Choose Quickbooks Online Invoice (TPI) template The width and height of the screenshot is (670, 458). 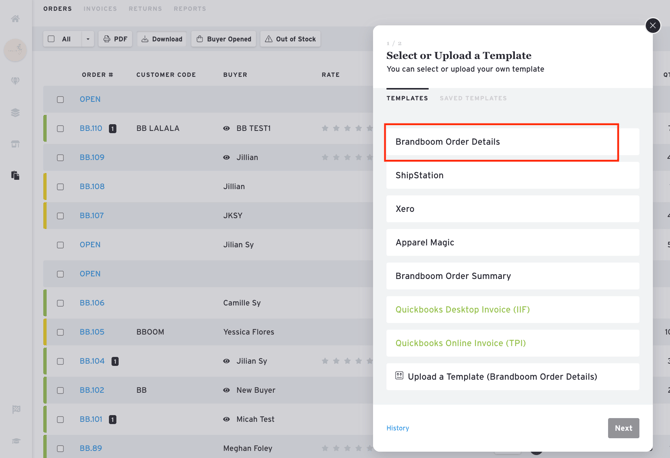pyautogui.click(x=512, y=343)
